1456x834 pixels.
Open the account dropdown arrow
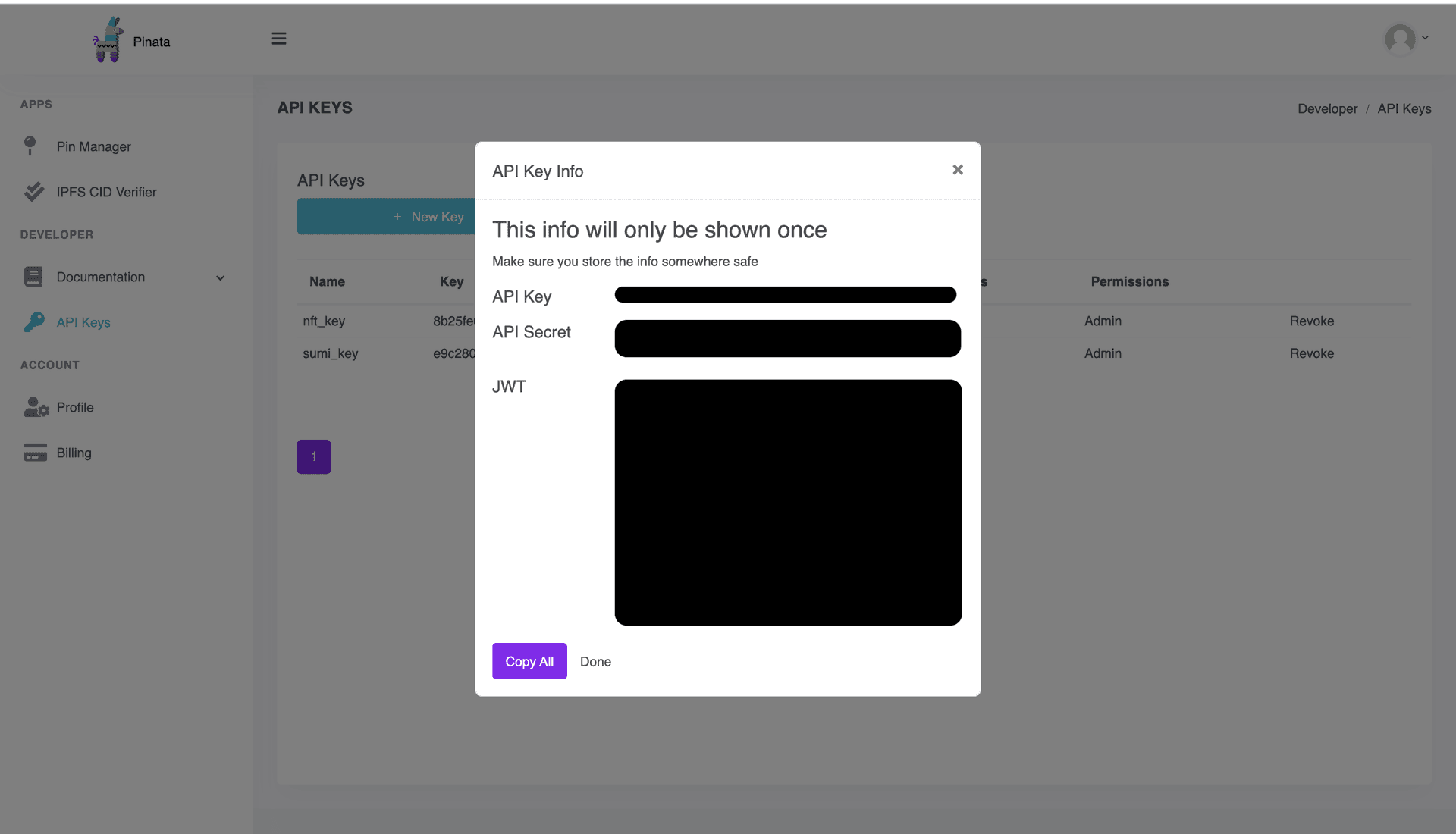pyautogui.click(x=1426, y=36)
